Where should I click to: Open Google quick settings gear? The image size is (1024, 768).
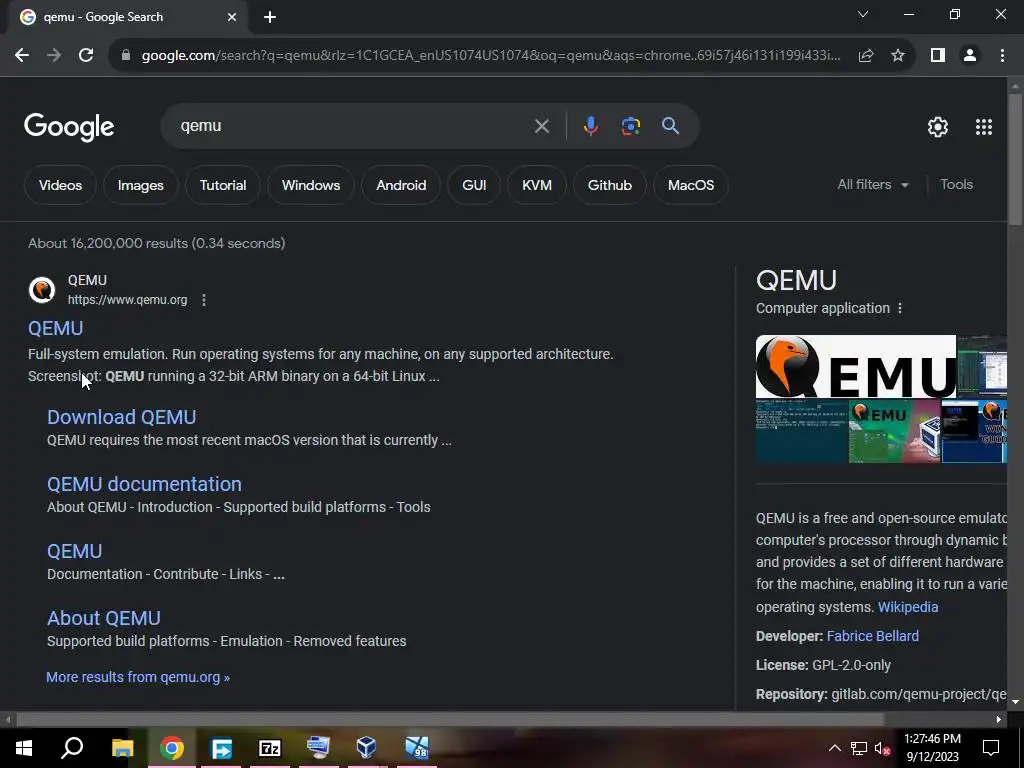(938, 127)
